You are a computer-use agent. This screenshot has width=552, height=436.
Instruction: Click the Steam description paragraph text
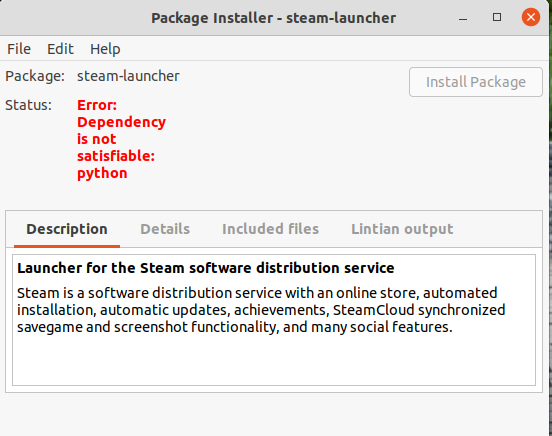261,310
